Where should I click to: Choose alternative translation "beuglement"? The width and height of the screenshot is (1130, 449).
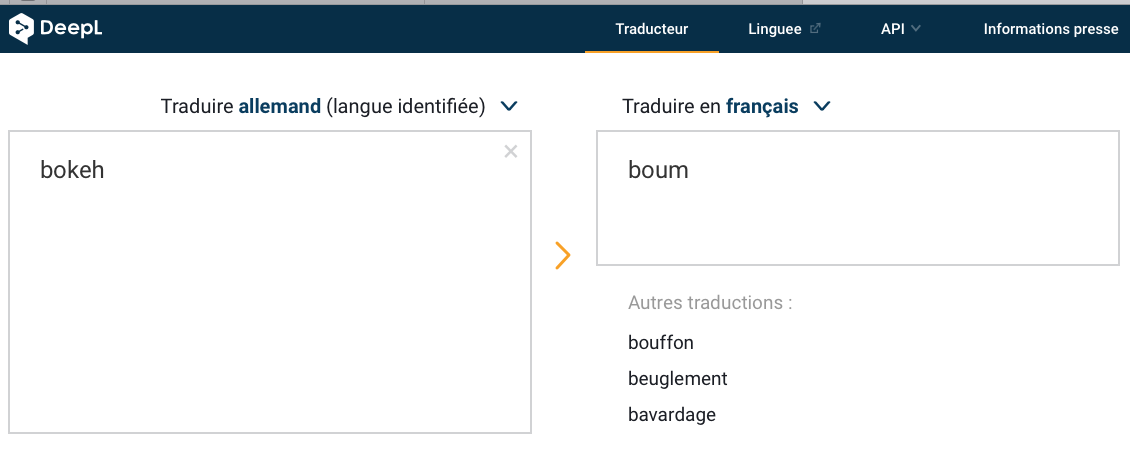click(677, 379)
